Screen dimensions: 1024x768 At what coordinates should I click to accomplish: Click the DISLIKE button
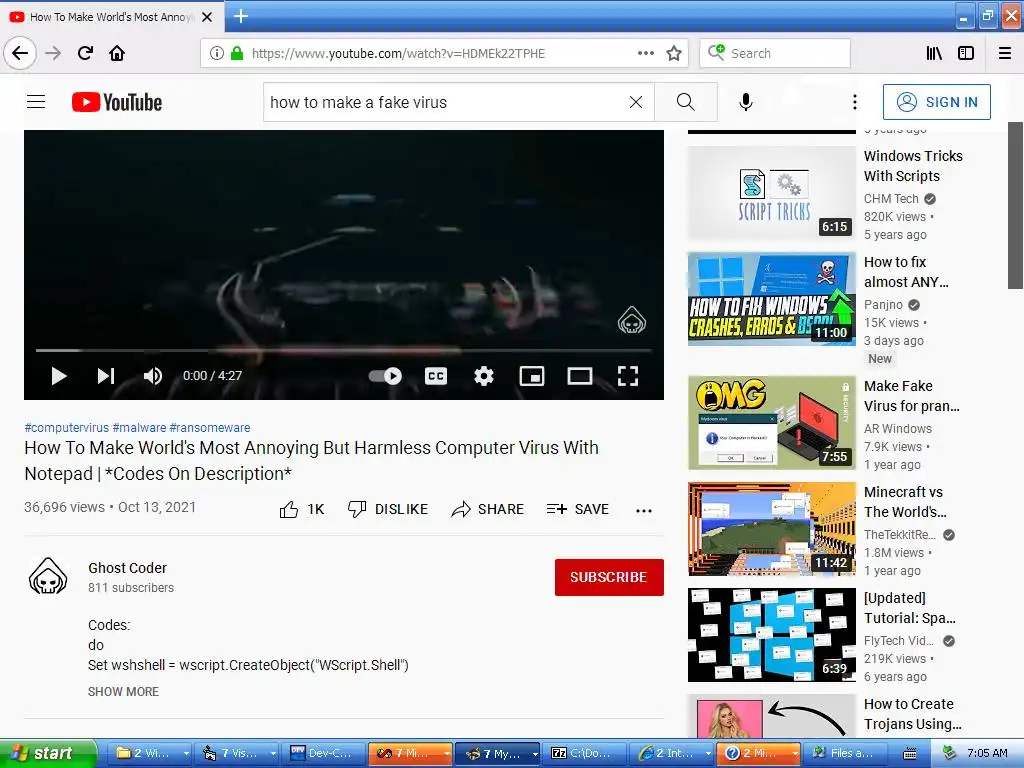[388, 509]
